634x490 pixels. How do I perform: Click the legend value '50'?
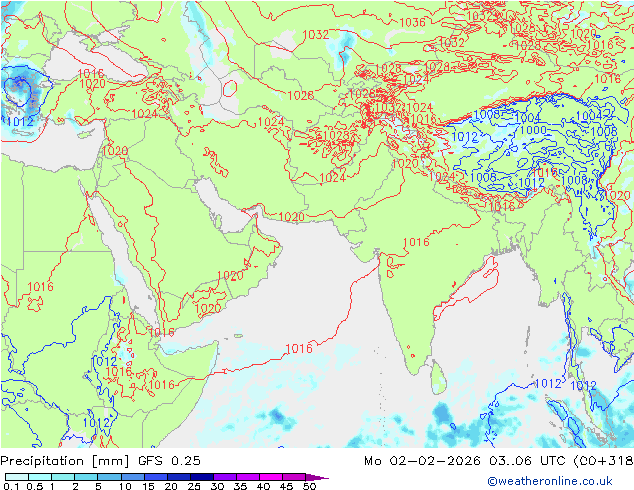pyautogui.click(x=310, y=486)
